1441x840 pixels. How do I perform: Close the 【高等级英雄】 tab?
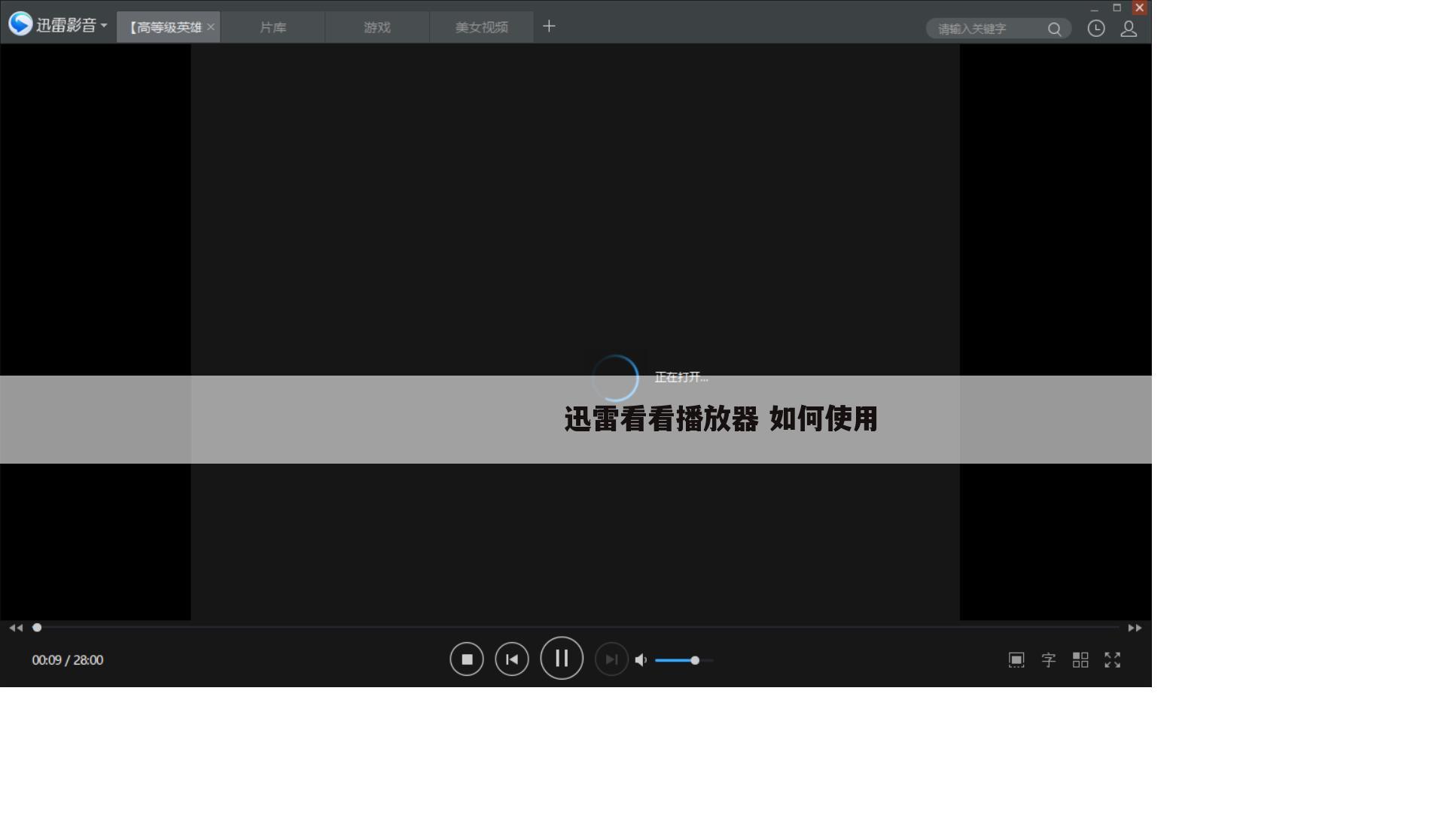211,26
